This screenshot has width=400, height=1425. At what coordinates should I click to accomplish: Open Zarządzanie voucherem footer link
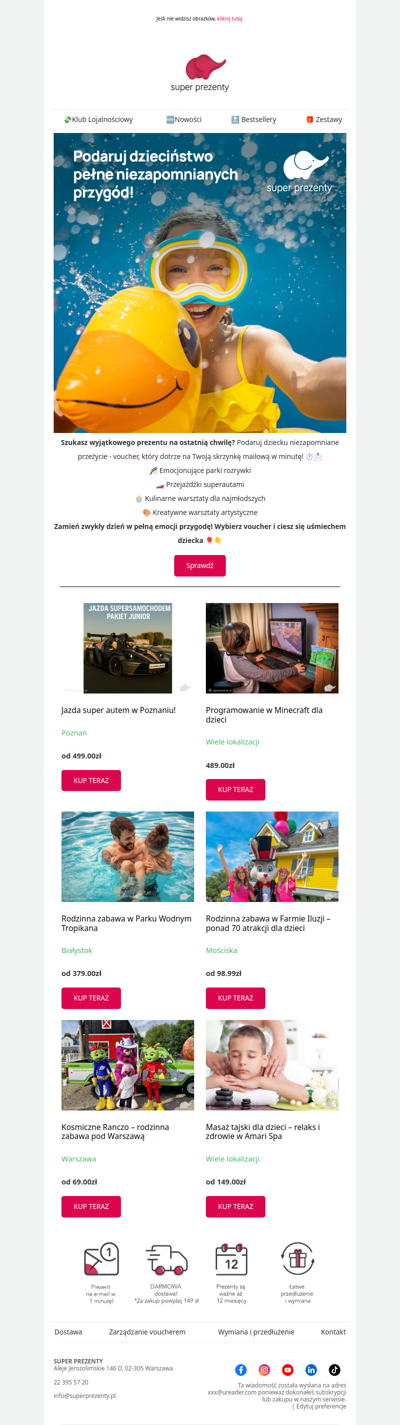point(147,1332)
